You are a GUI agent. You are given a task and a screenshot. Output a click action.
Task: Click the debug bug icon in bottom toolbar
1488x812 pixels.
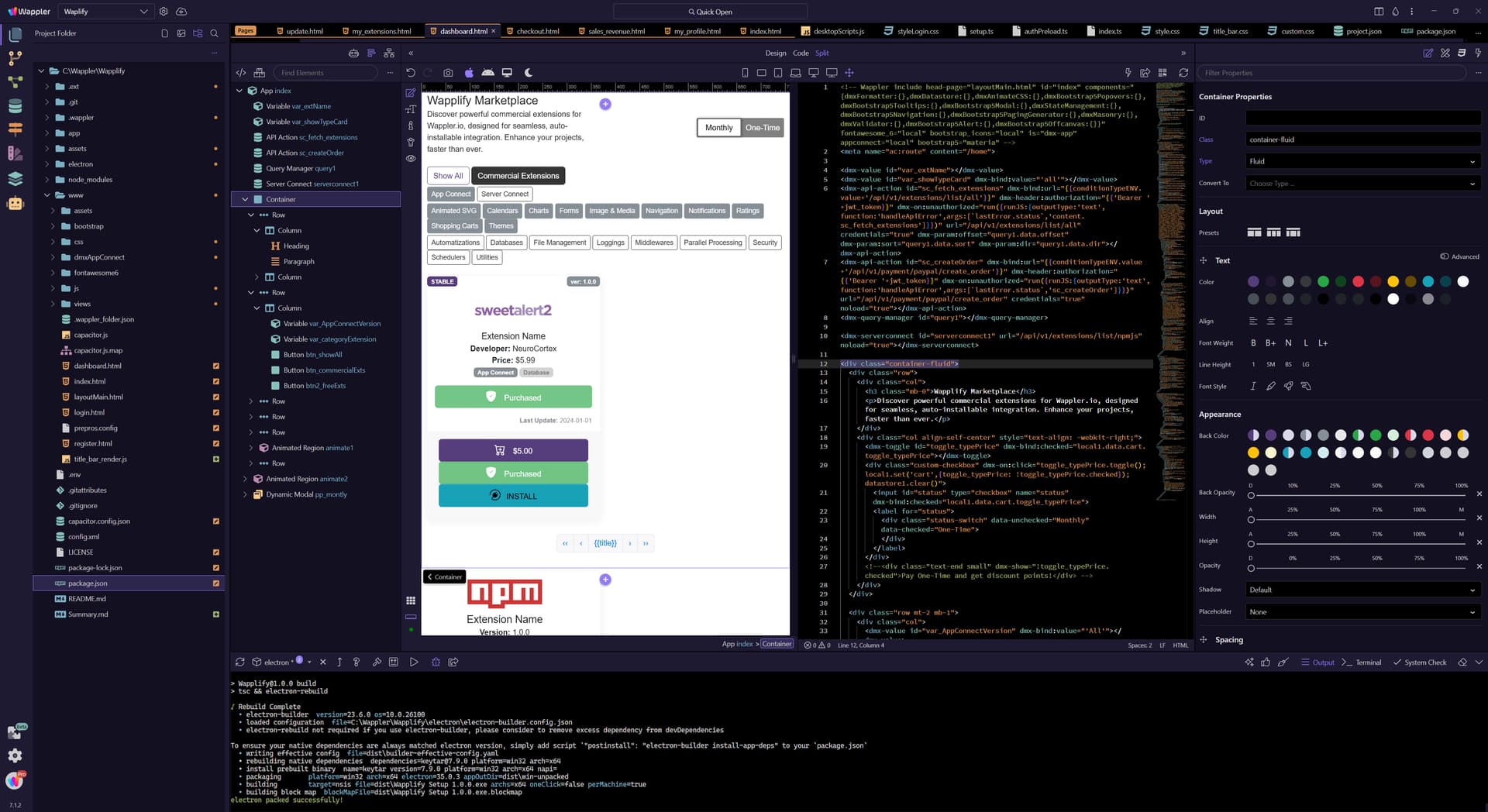pyautogui.click(x=436, y=662)
